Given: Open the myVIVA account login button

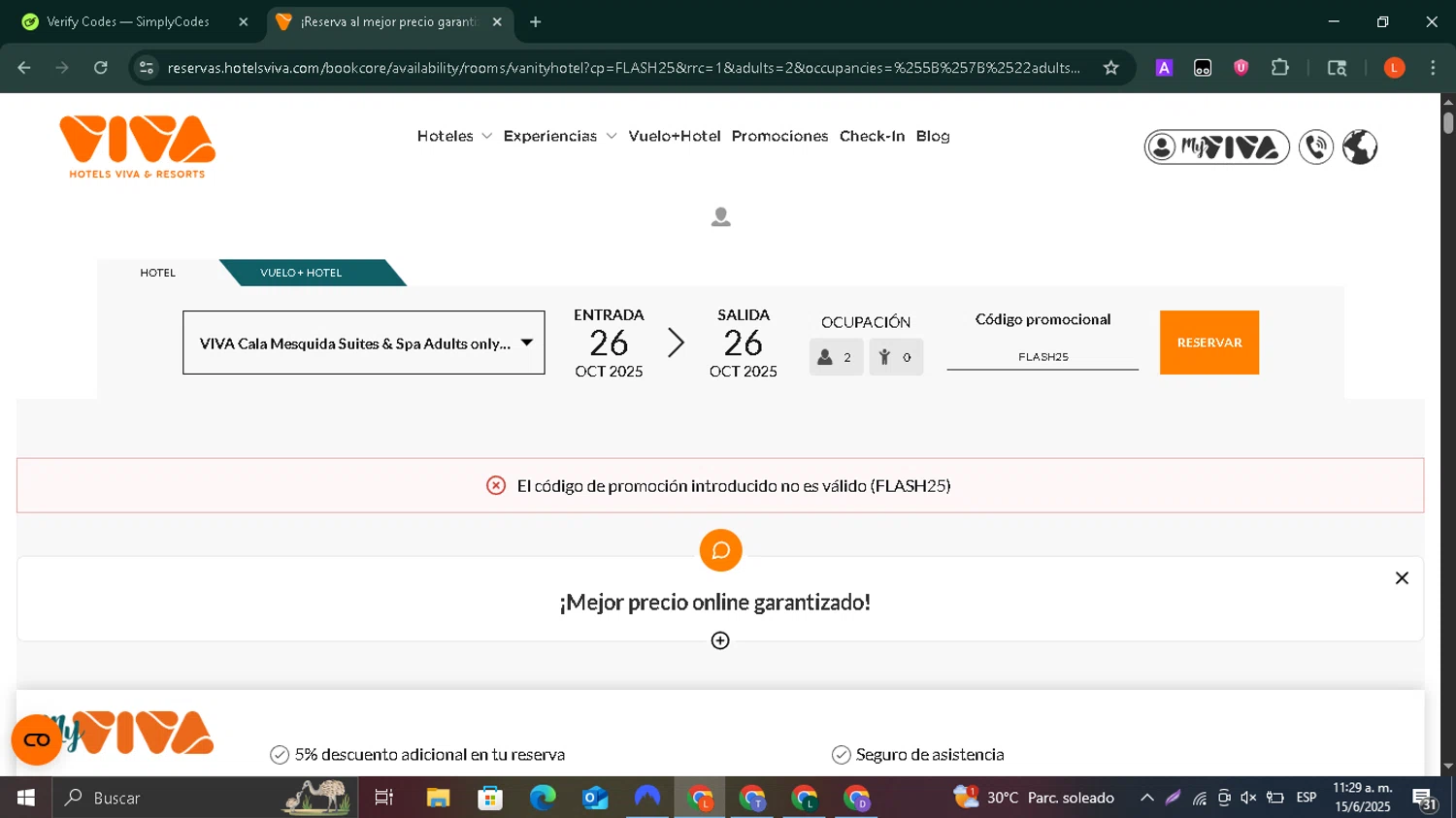Looking at the screenshot, I should point(1216,147).
